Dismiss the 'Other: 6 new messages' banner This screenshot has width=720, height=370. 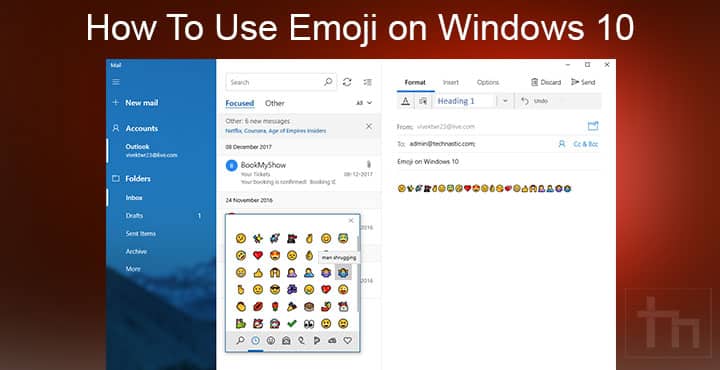coord(369,126)
